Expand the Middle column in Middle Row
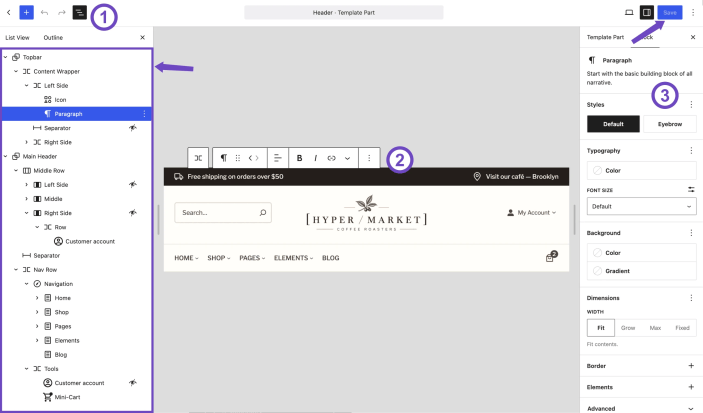703x413 pixels. point(26,199)
